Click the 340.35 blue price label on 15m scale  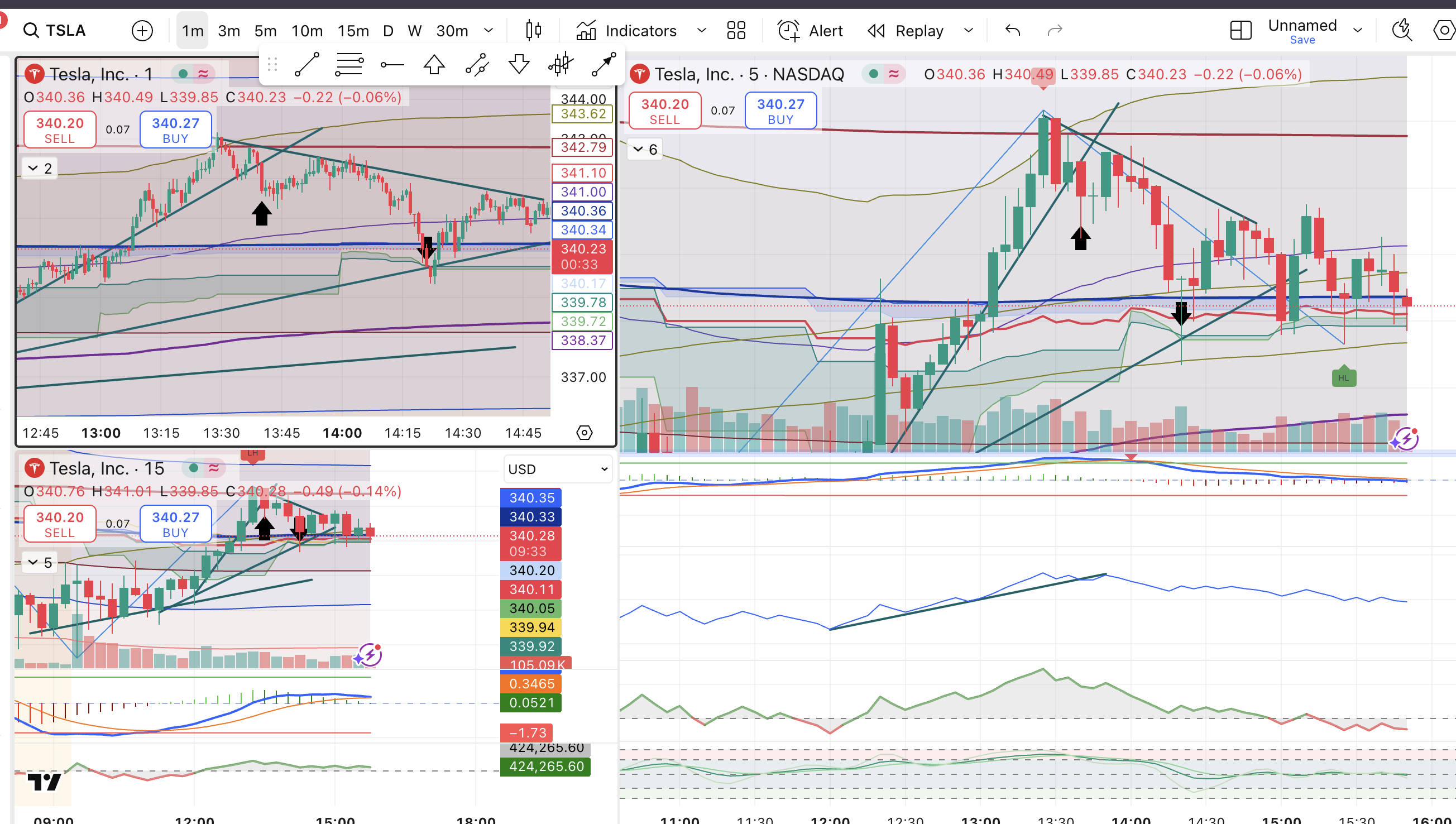531,498
